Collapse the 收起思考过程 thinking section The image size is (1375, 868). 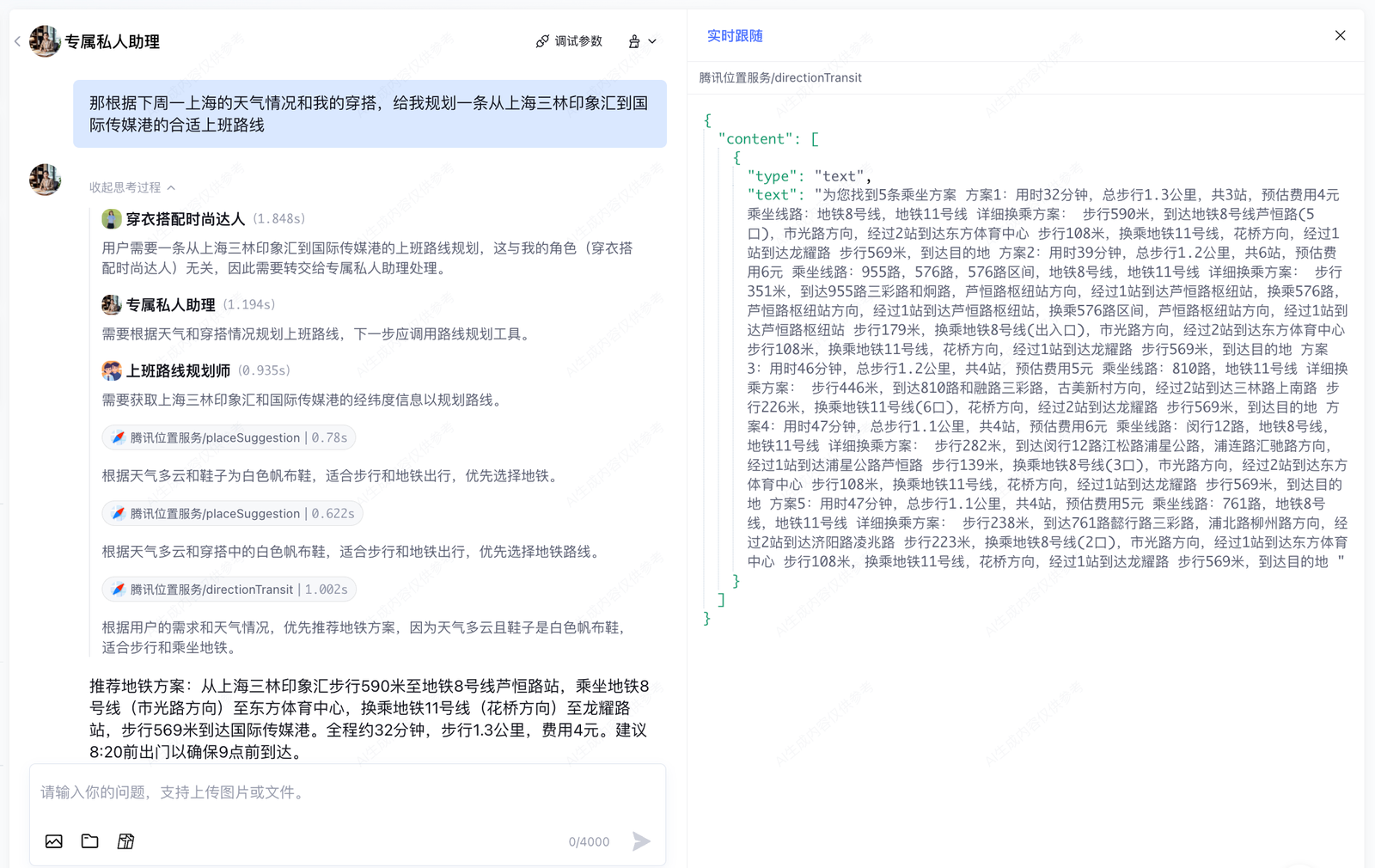[x=132, y=187]
